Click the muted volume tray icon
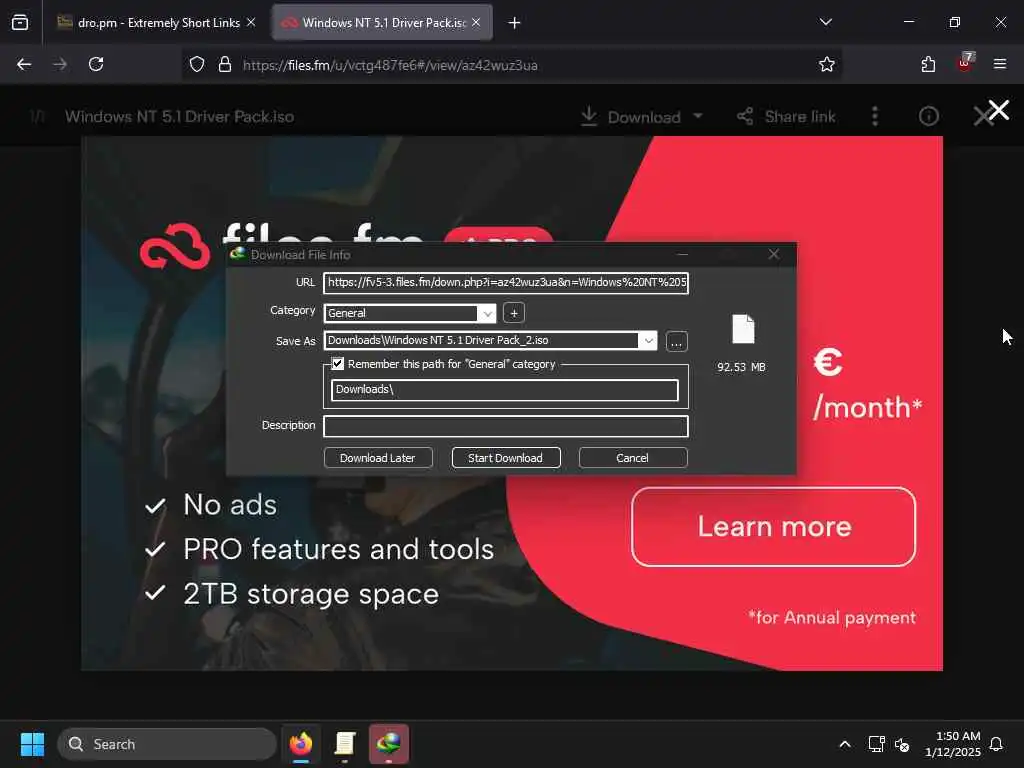 (902, 744)
